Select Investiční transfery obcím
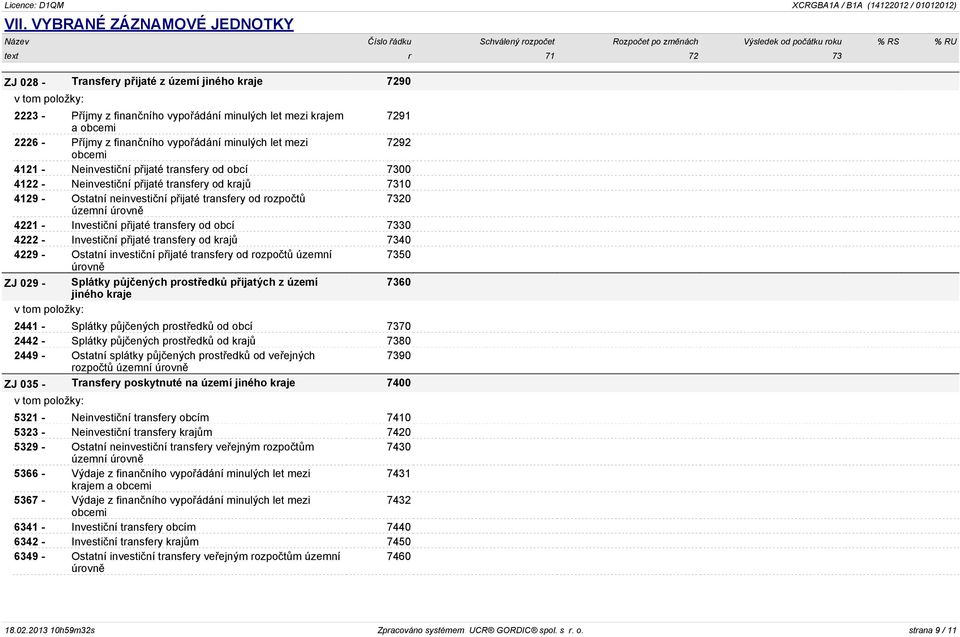This screenshot has height=637, width=960. pos(133,527)
